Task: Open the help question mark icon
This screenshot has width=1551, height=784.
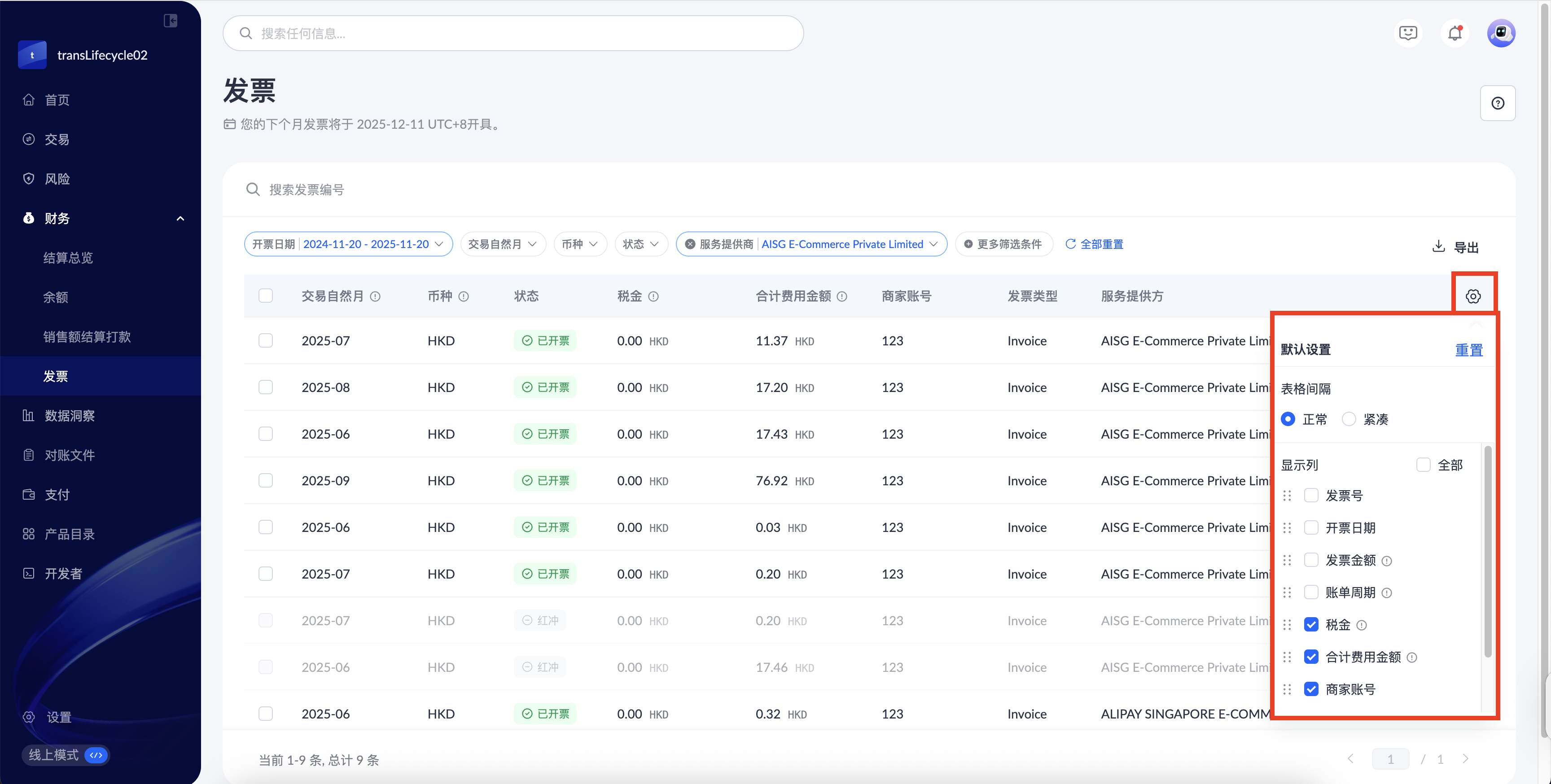Action: point(1498,104)
